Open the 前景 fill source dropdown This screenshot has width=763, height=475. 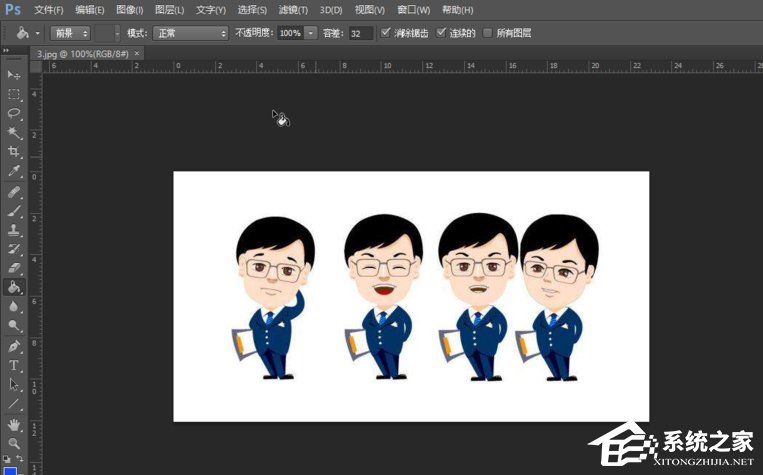click(70, 33)
